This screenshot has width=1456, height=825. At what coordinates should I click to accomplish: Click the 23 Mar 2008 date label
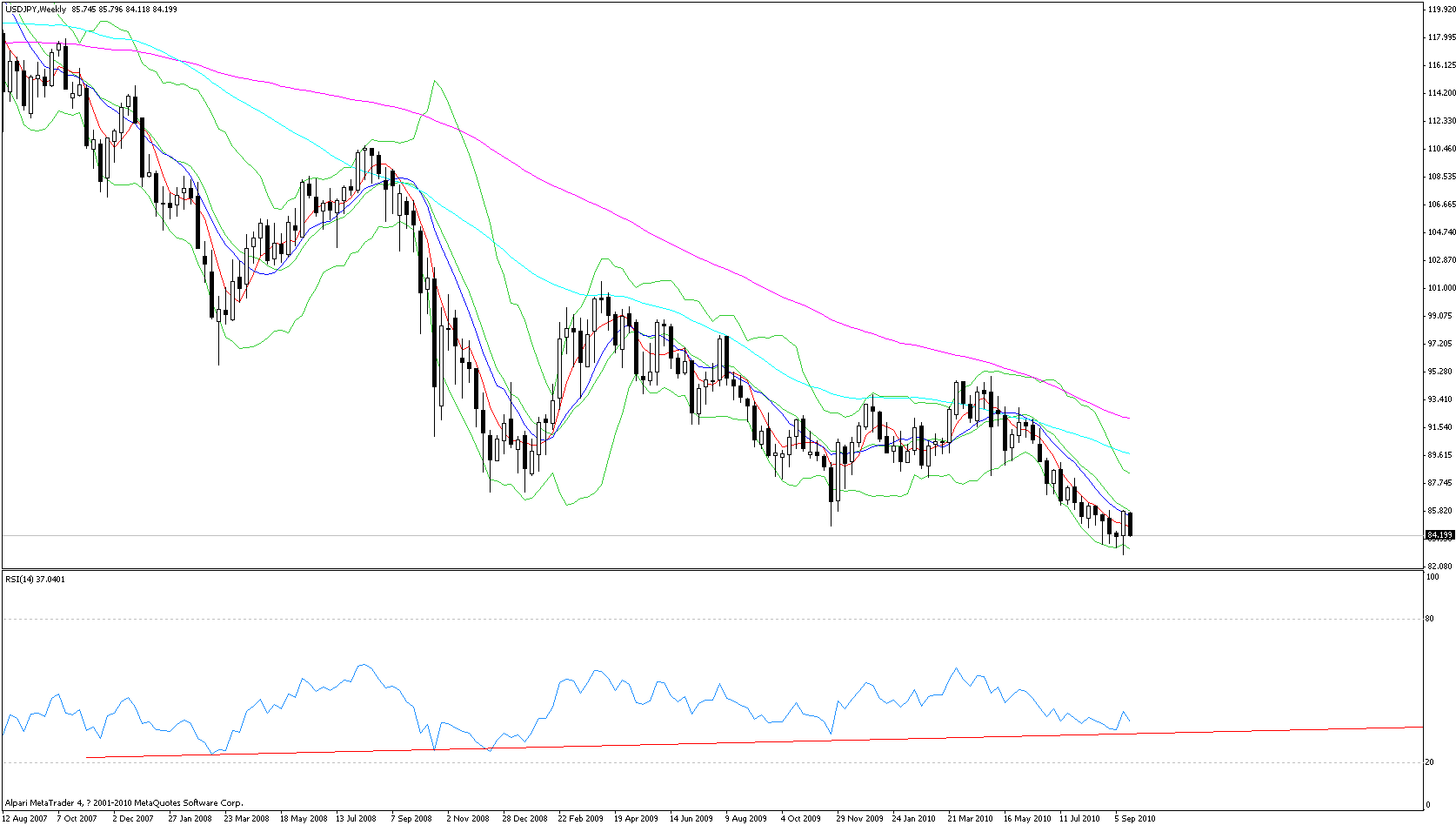(246, 818)
